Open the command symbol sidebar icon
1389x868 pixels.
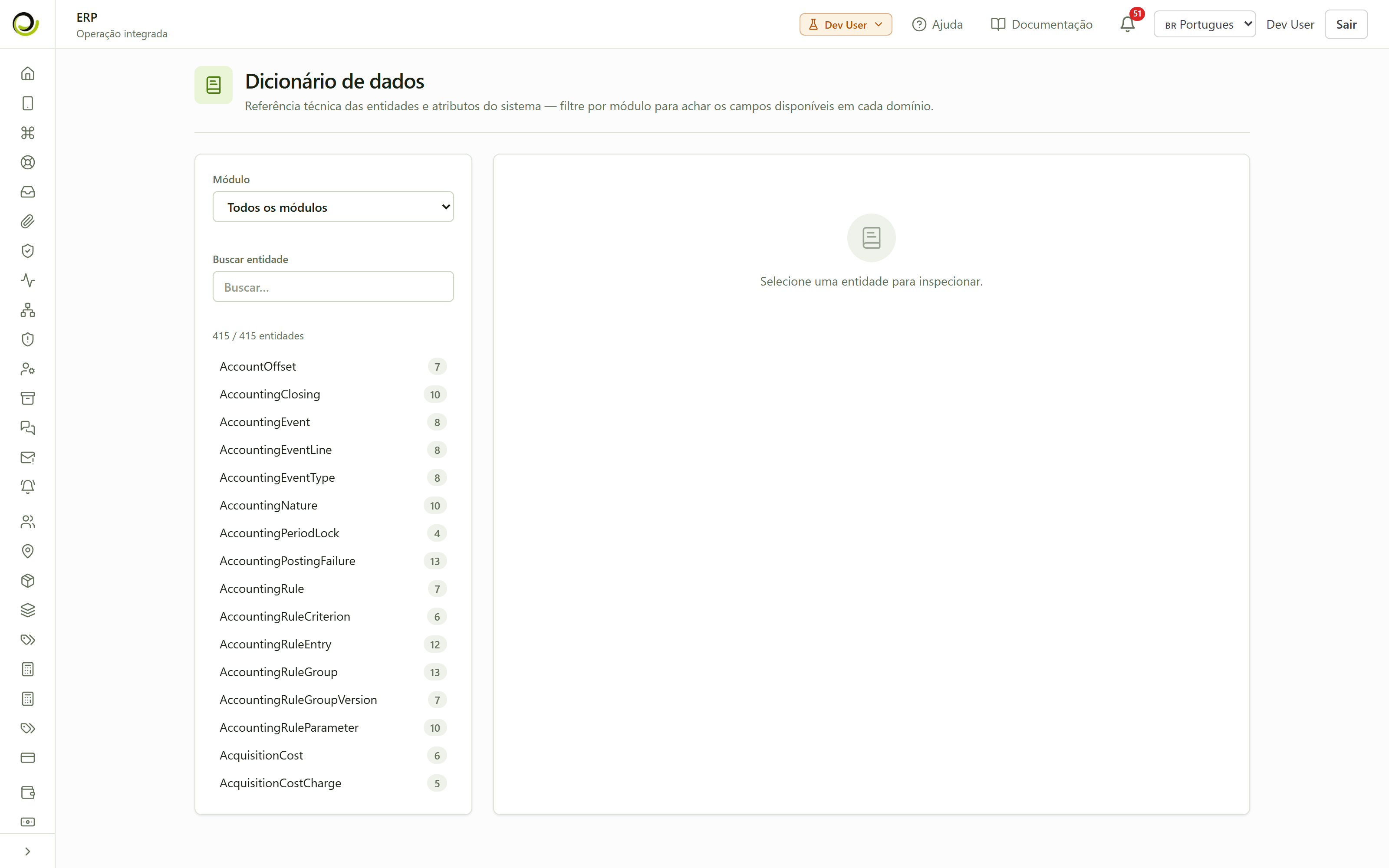click(27, 133)
